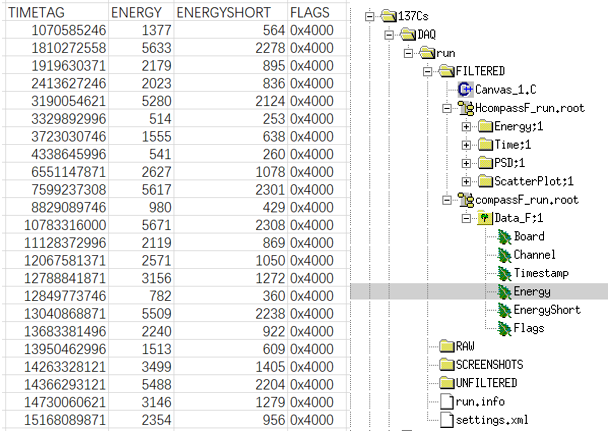Select the Canvas_1.C label
611x434 pixels.
(x=505, y=90)
